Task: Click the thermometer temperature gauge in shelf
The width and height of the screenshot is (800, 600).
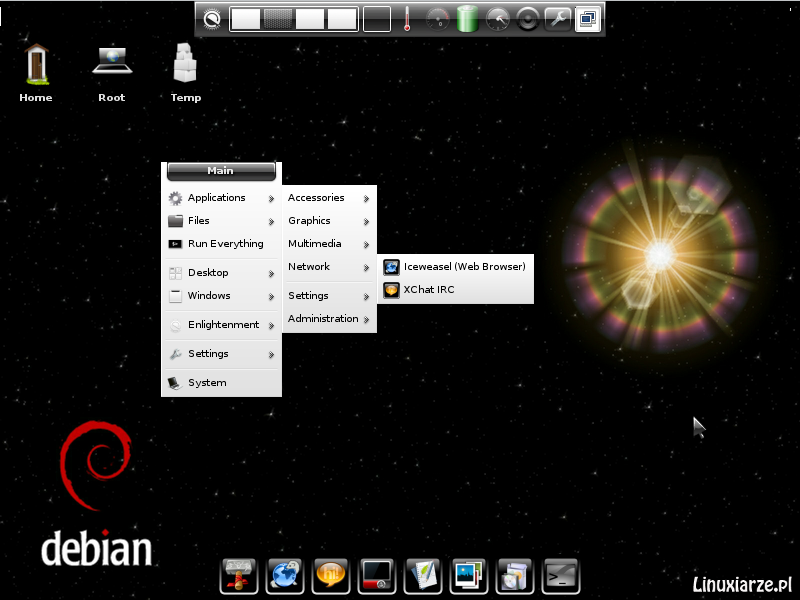Action: tap(407, 19)
